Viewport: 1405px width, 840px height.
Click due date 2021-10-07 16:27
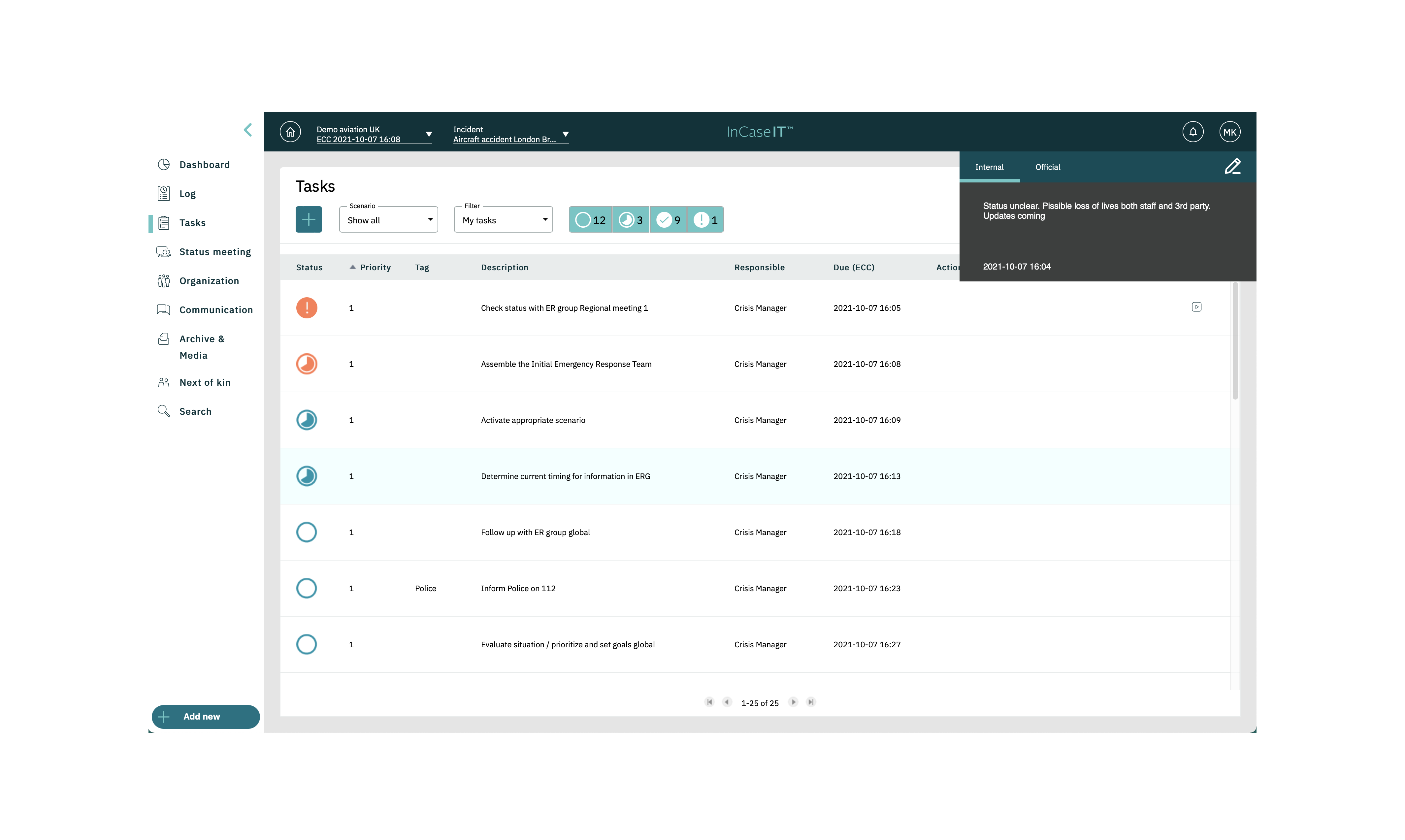(x=867, y=644)
